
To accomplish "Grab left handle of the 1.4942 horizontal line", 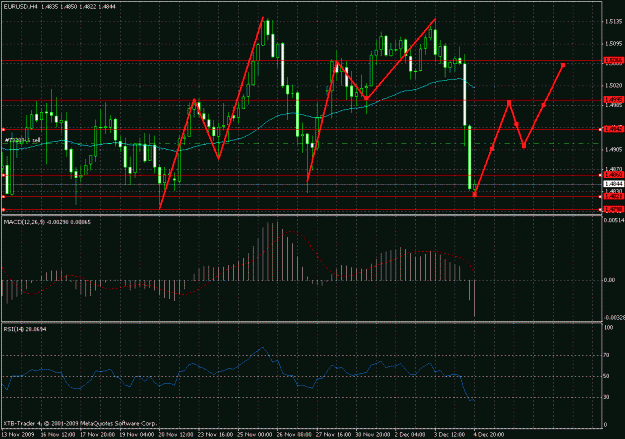I will [x=3, y=129].
